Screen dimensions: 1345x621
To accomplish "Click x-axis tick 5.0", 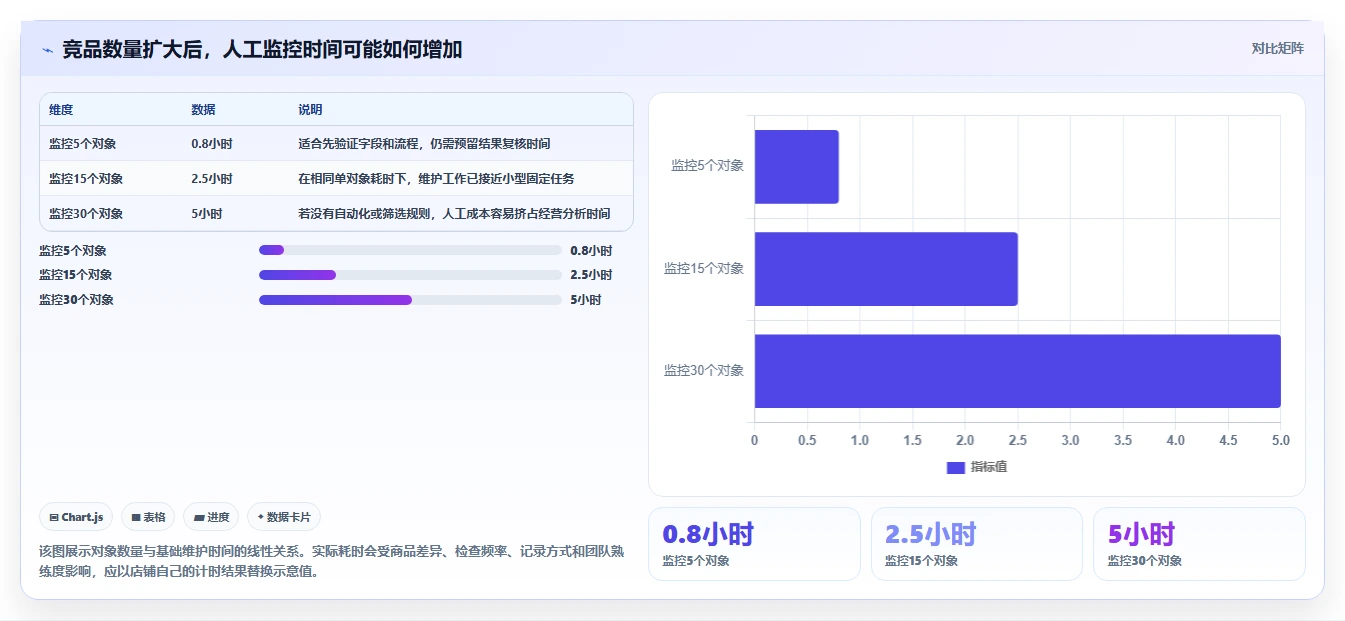I will 1280,440.
